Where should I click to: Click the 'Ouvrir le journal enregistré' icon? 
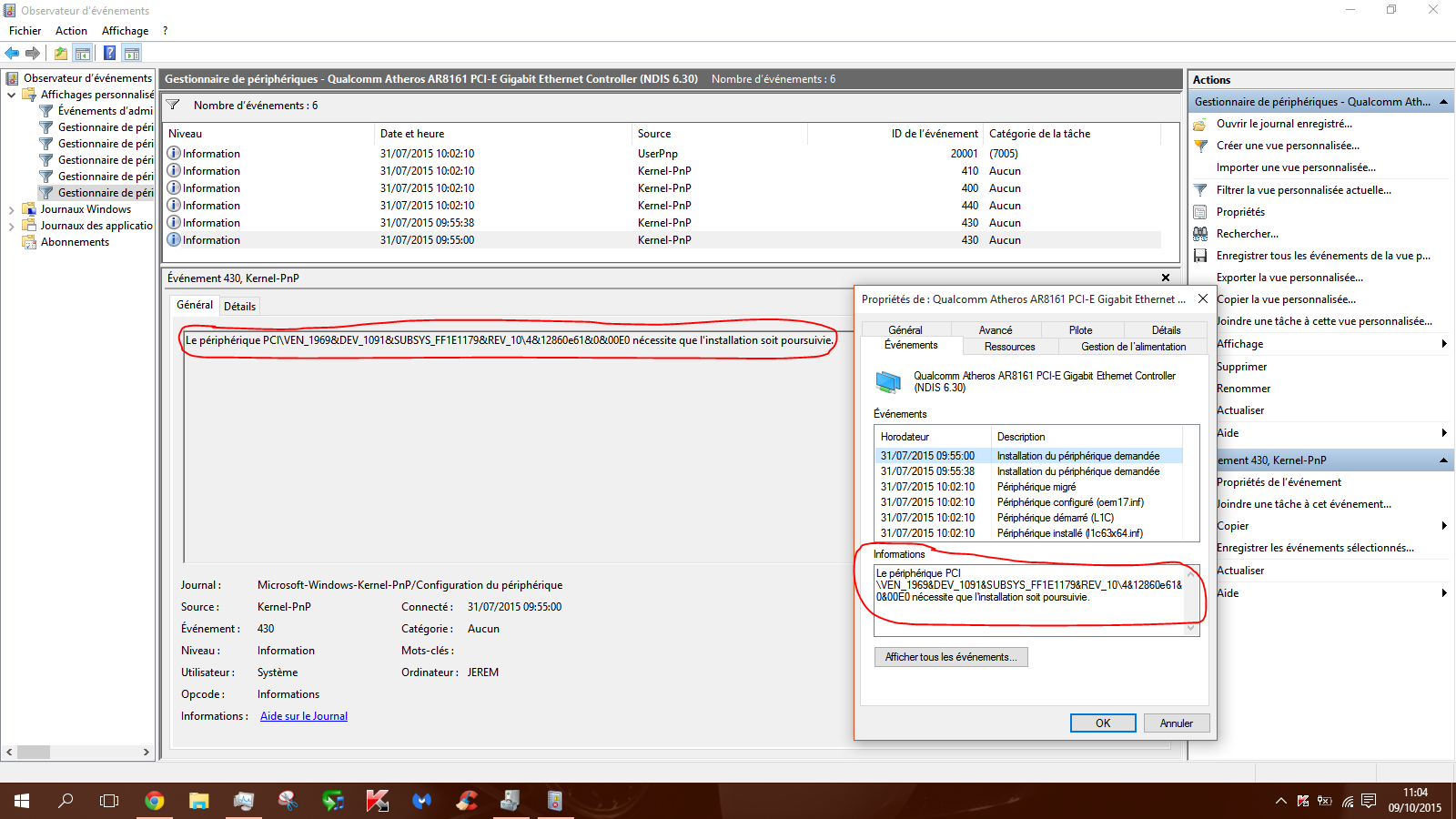click(1200, 124)
